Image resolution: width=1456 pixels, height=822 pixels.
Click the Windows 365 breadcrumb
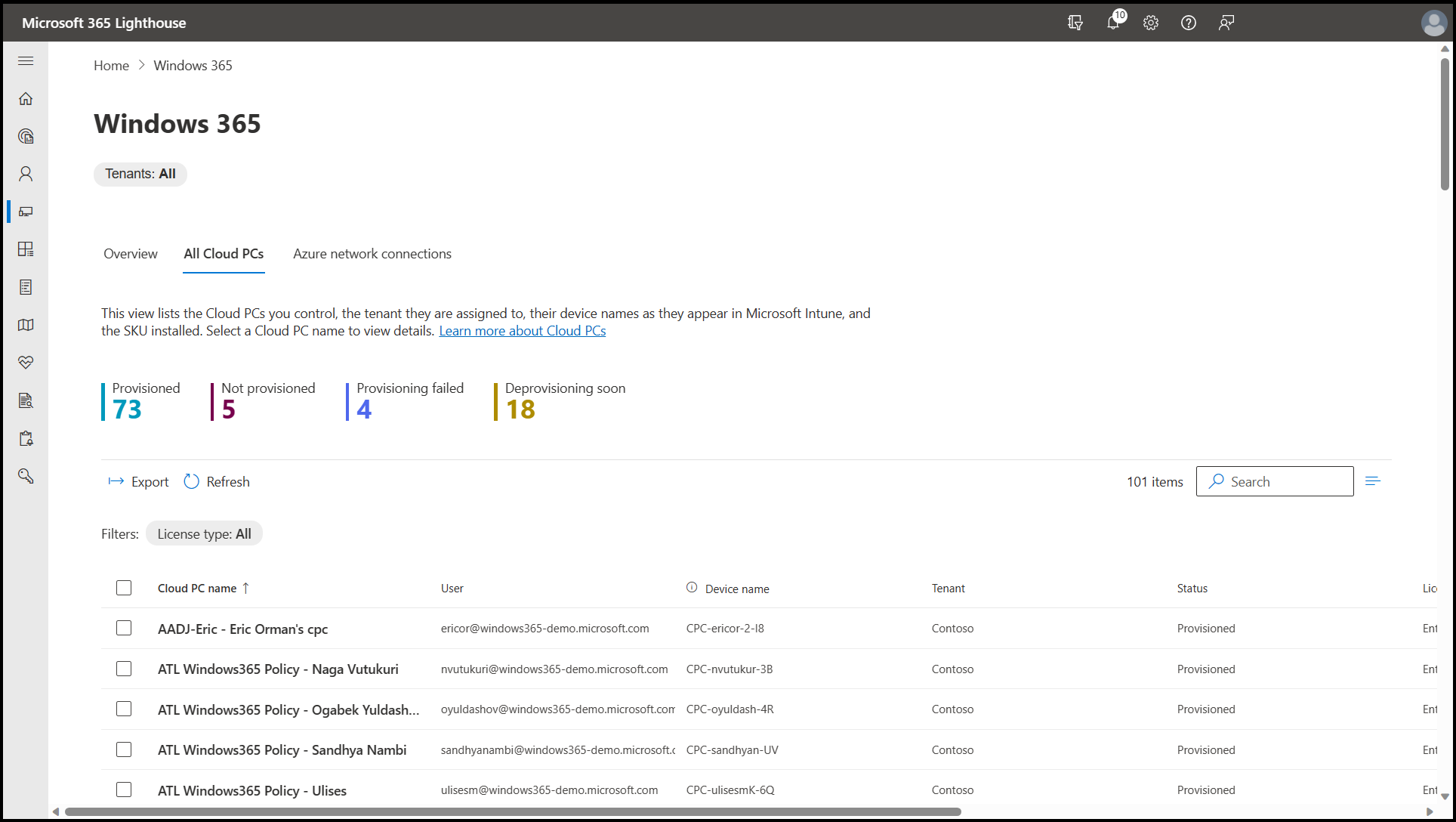pos(193,66)
